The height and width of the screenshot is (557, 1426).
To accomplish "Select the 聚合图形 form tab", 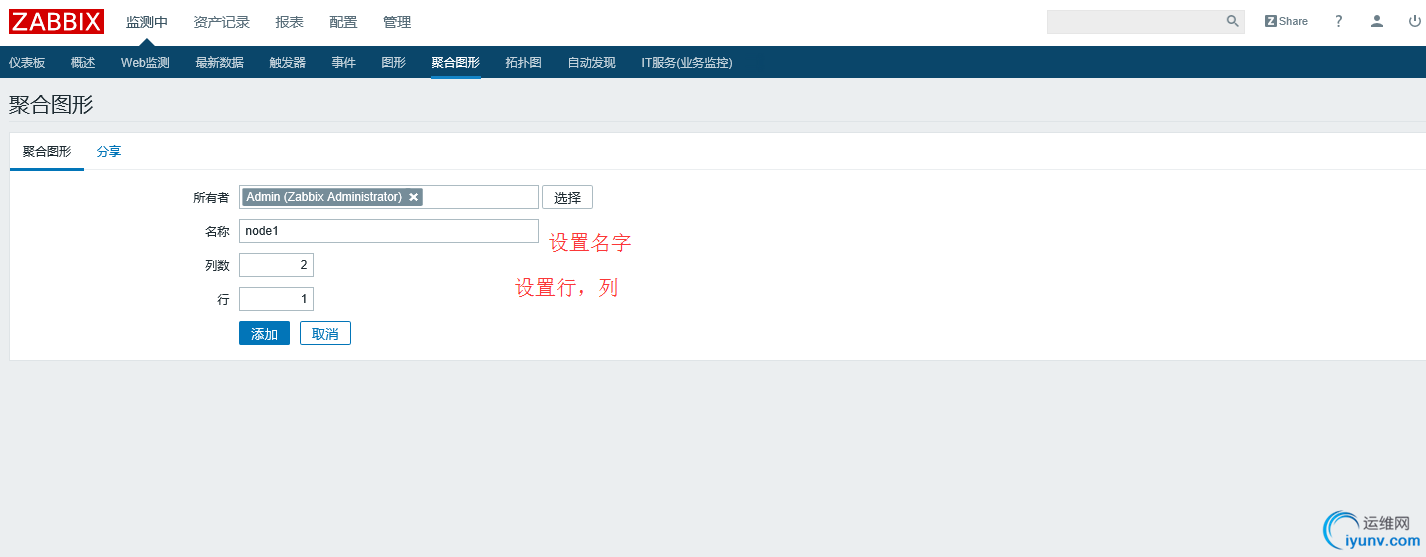I will (x=47, y=151).
